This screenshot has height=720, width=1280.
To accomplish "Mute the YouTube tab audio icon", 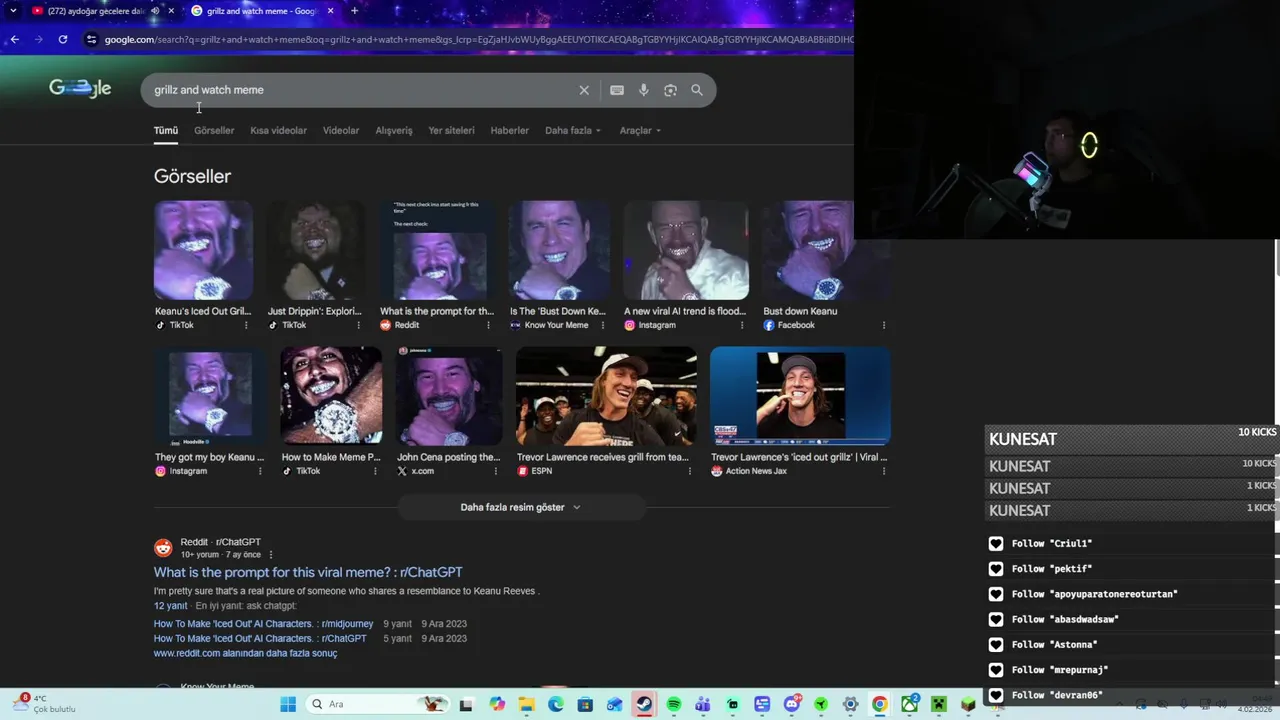I will (x=155, y=11).
